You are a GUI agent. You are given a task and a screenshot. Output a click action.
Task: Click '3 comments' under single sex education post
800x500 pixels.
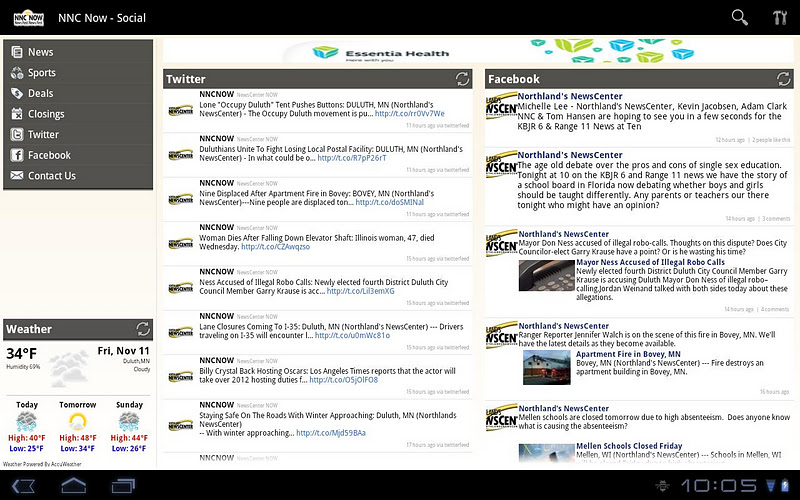click(776, 218)
